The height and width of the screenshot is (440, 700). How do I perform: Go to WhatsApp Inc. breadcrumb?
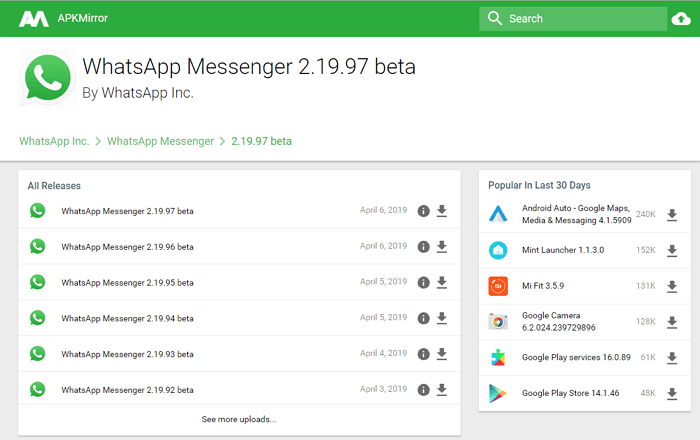click(x=53, y=141)
